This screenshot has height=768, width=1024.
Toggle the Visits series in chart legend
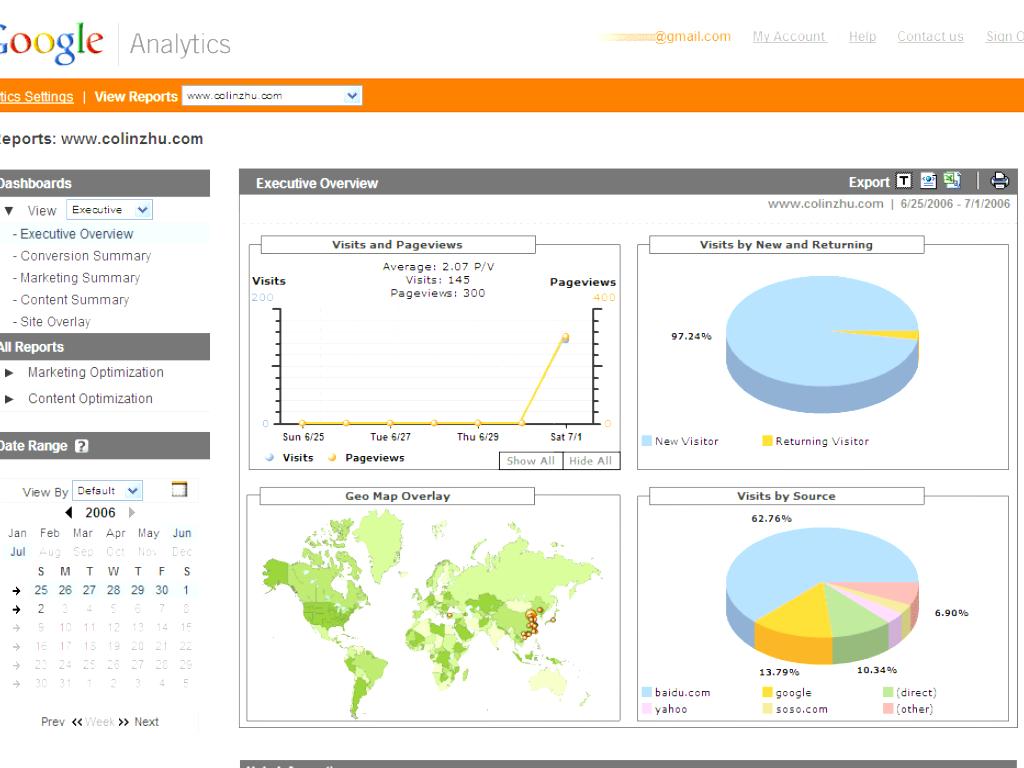click(x=297, y=458)
